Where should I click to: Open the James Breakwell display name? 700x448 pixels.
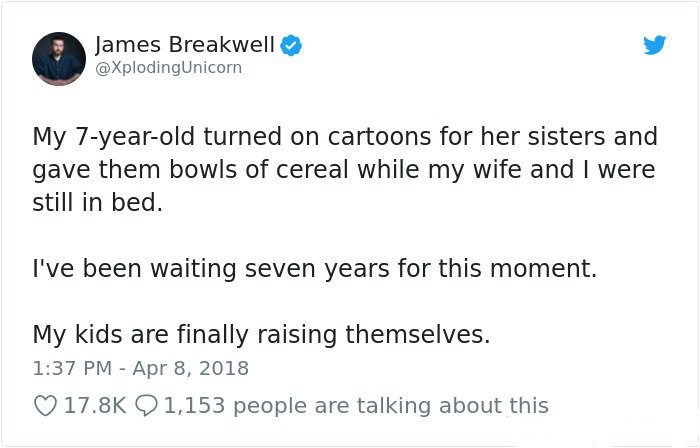pyautogui.click(x=185, y=45)
